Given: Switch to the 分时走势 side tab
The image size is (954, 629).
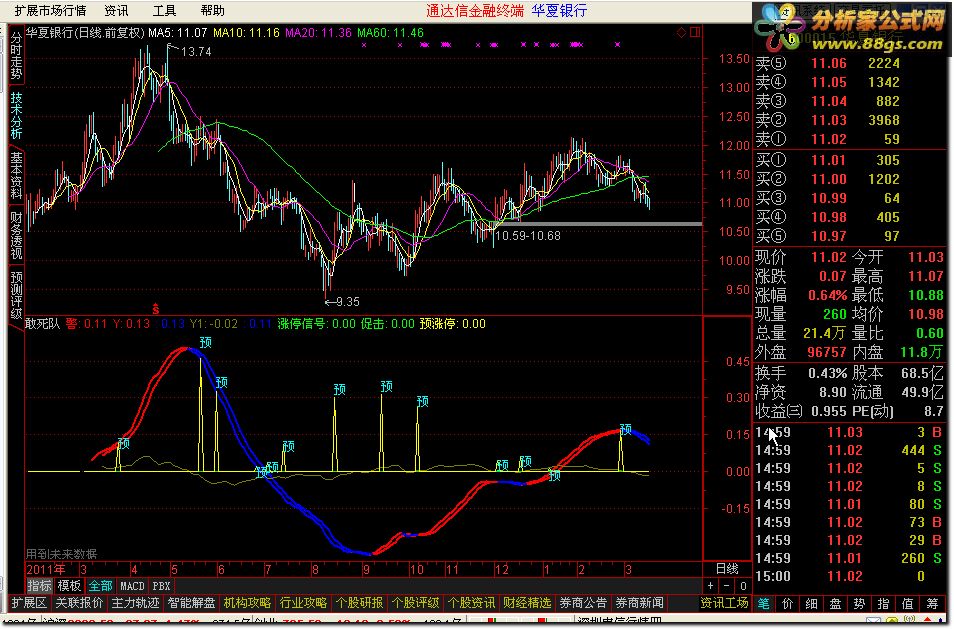Looking at the screenshot, I should point(16,56).
